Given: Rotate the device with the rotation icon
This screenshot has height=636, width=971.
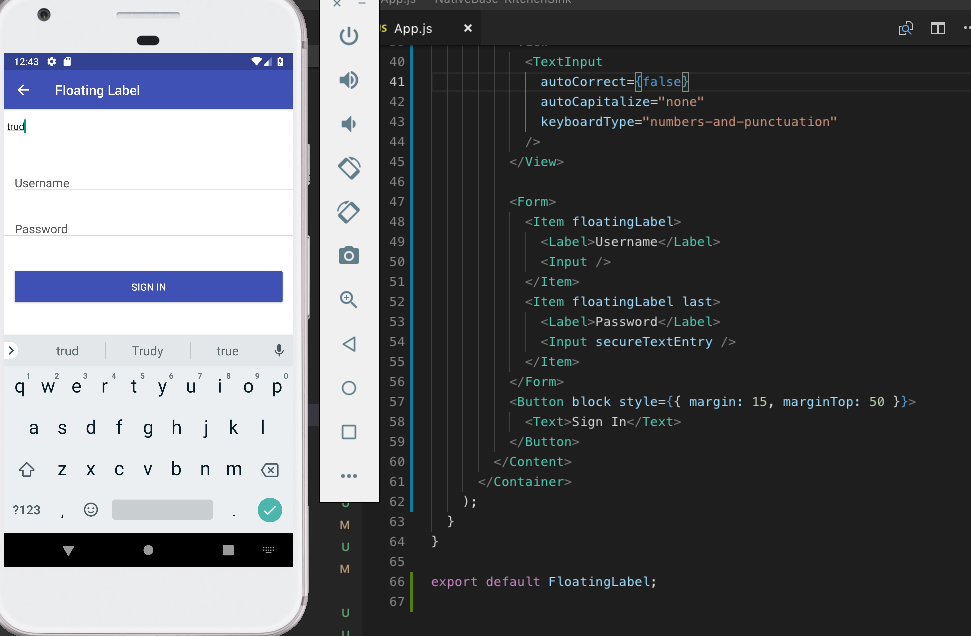Looking at the screenshot, I should click(349, 168).
